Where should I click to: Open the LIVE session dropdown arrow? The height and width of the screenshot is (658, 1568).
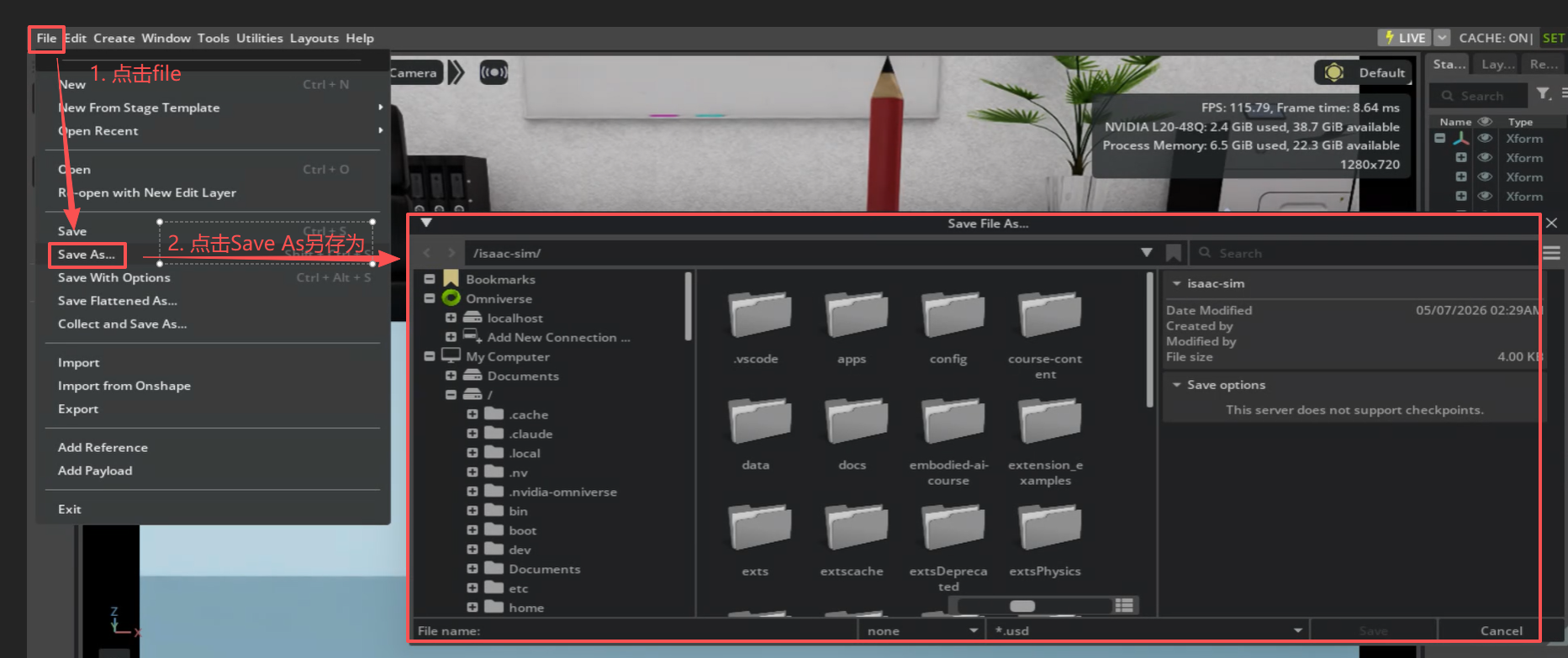pyautogui.click(x=1442, y=38)
